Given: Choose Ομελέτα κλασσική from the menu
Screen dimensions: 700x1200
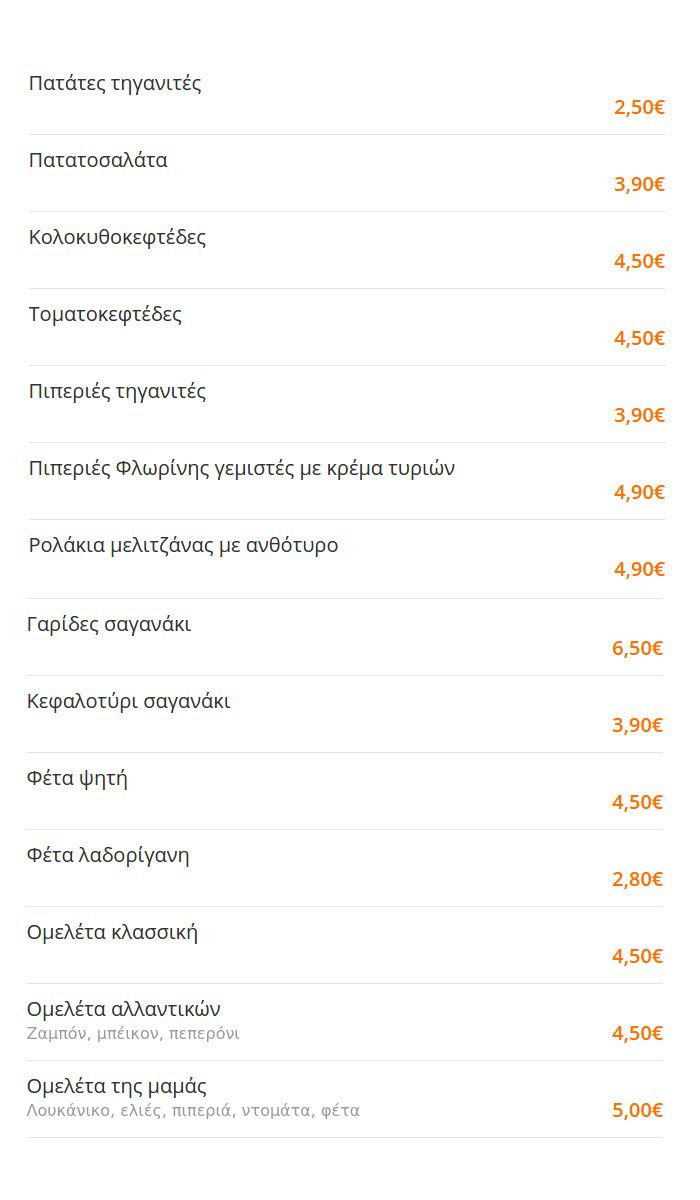Looking at the screenshot, I should click(344, 945).
